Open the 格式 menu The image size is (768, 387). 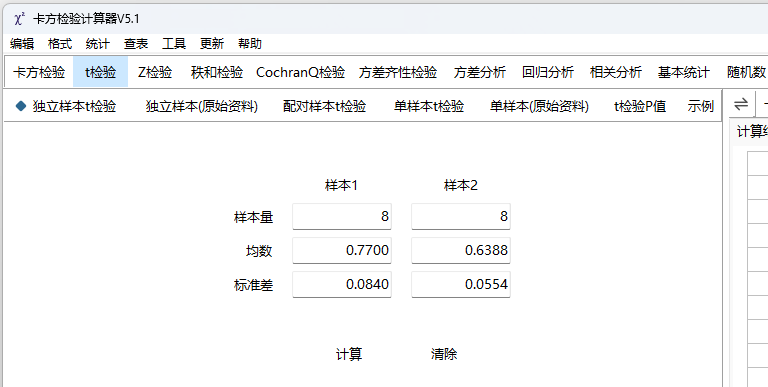point(60,44)
